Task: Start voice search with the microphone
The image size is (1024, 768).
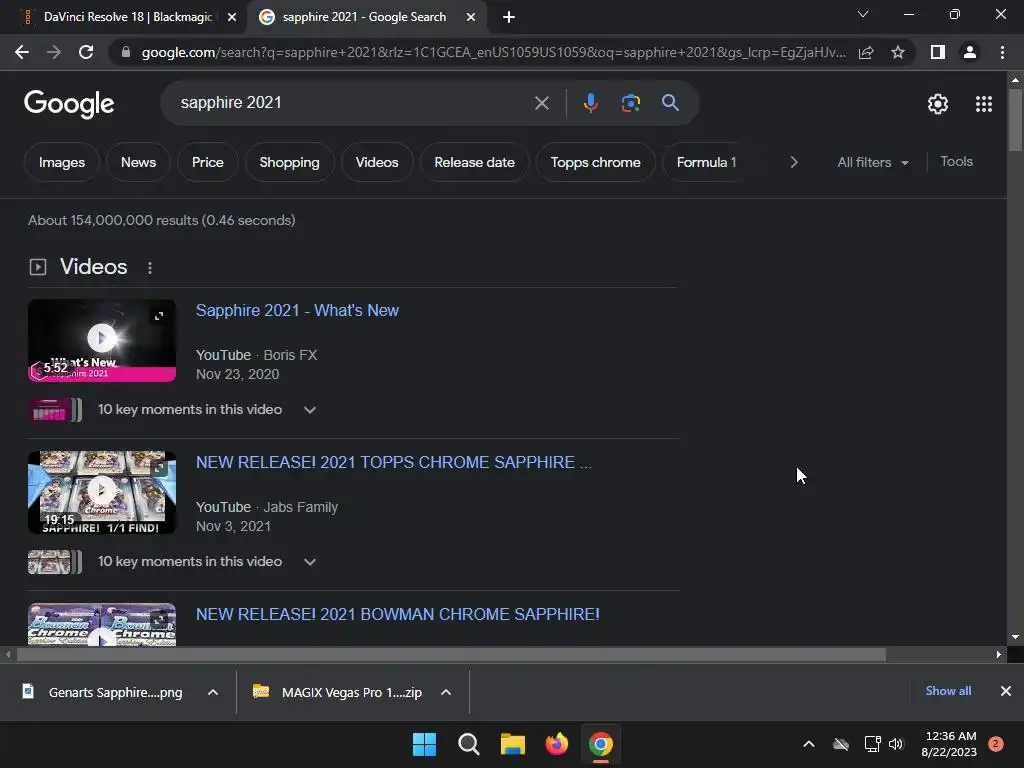Action: (590, 103)
